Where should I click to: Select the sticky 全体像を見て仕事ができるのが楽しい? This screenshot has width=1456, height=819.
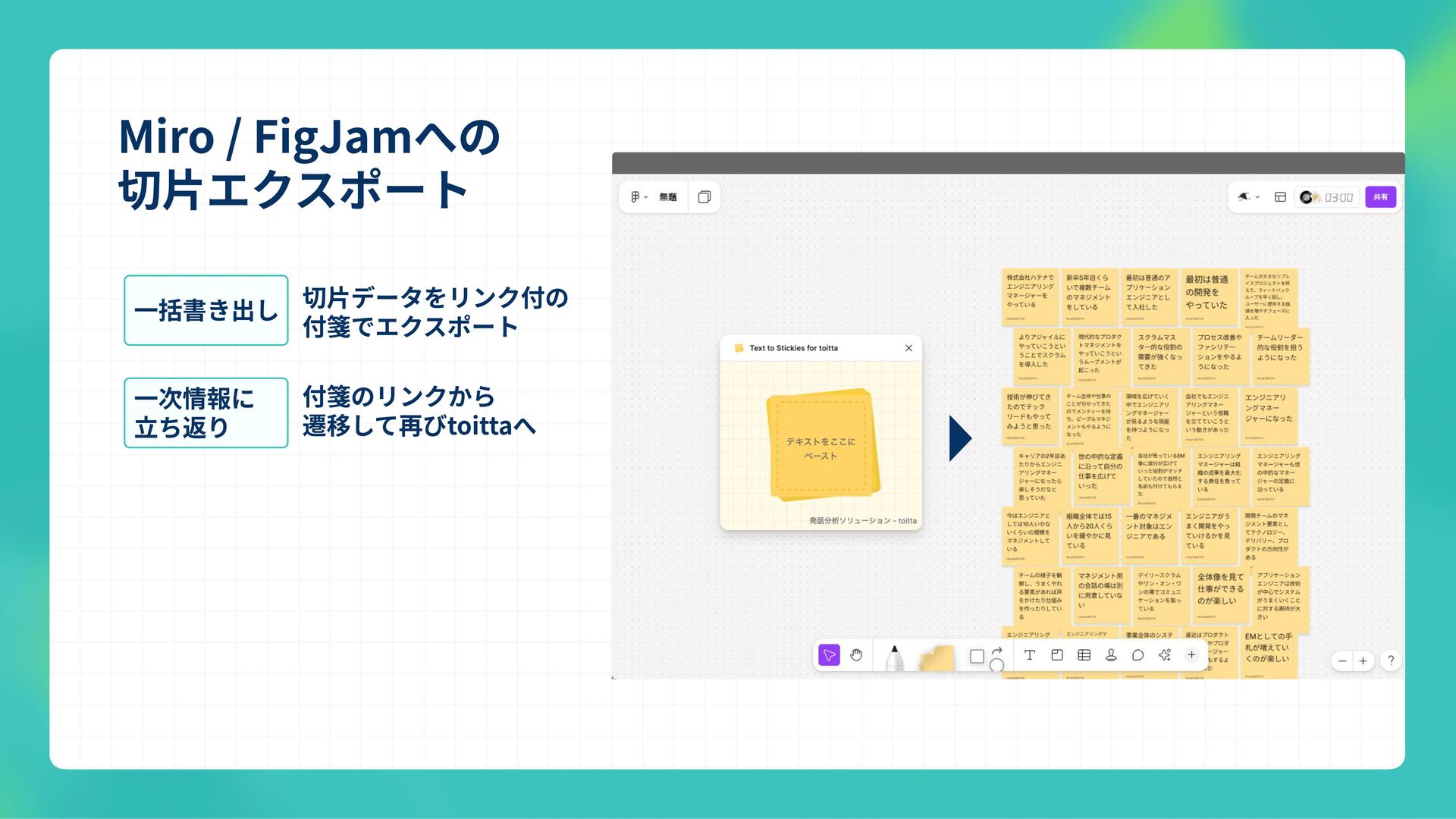pyautogui.click(x=1220, y=595)
